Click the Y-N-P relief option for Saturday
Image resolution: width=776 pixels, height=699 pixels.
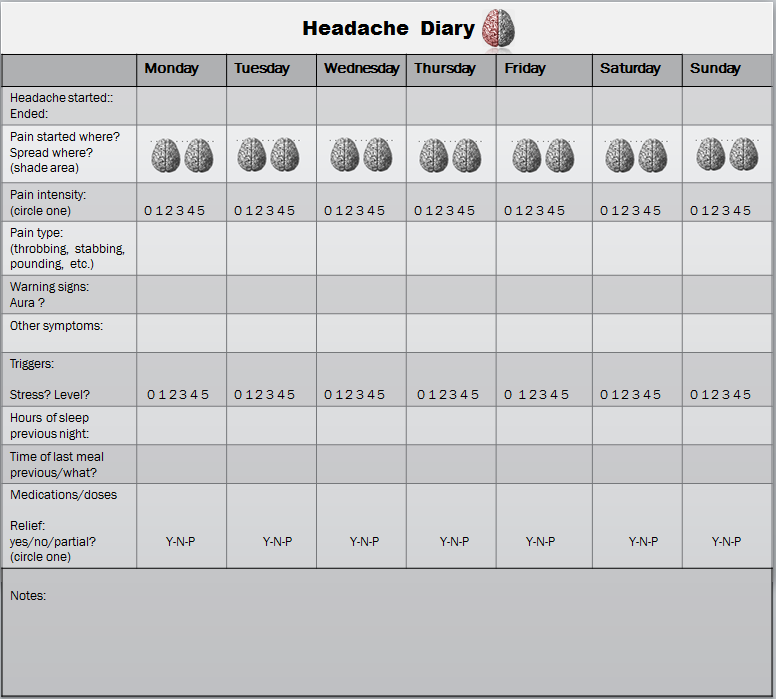[643, 542]
